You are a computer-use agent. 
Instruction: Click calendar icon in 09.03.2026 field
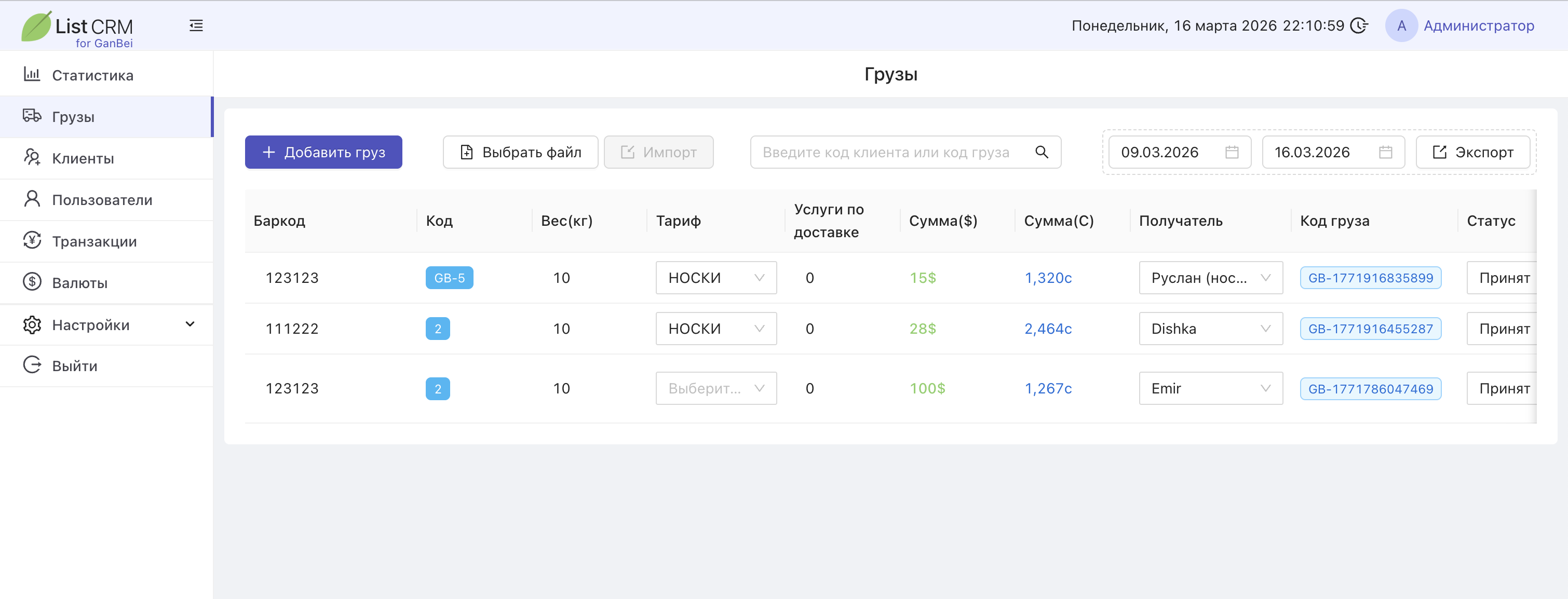coord(1232,152)
